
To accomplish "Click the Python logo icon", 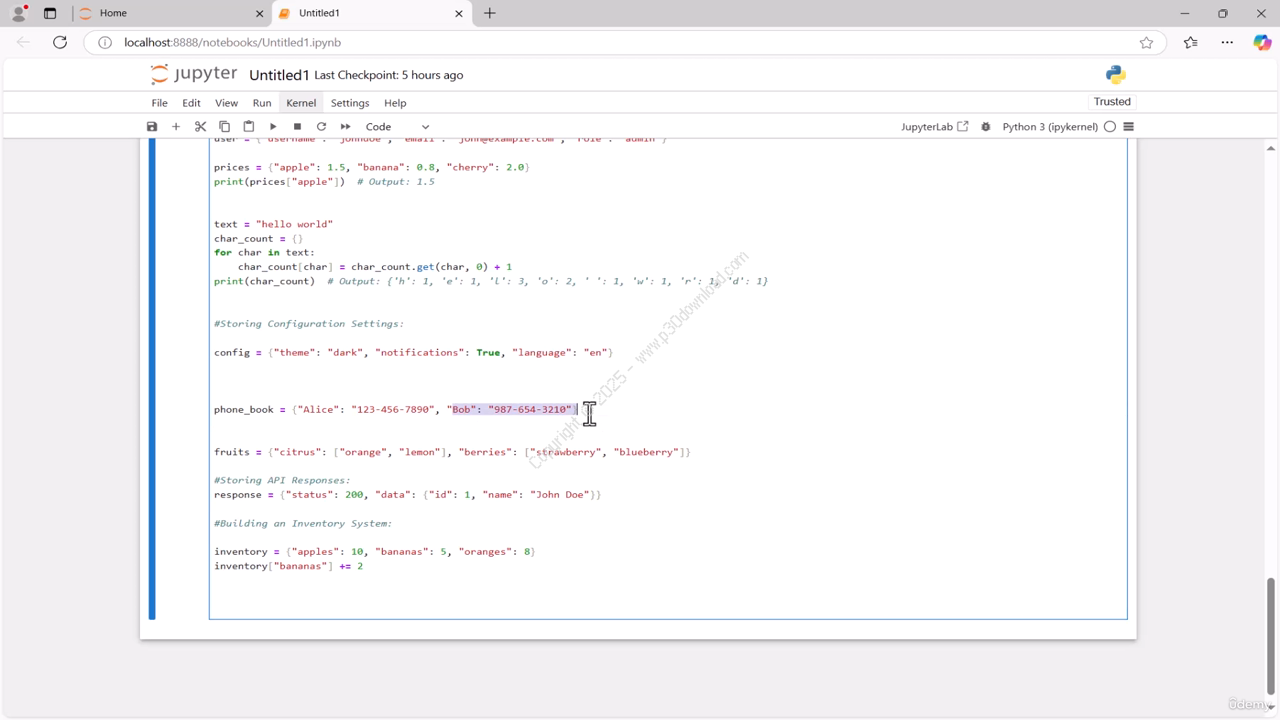I will pos(1116,75).
